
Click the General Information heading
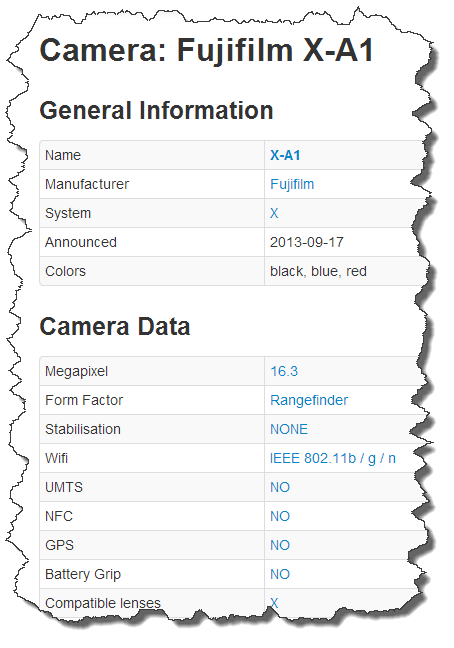[x=157, y=111]
